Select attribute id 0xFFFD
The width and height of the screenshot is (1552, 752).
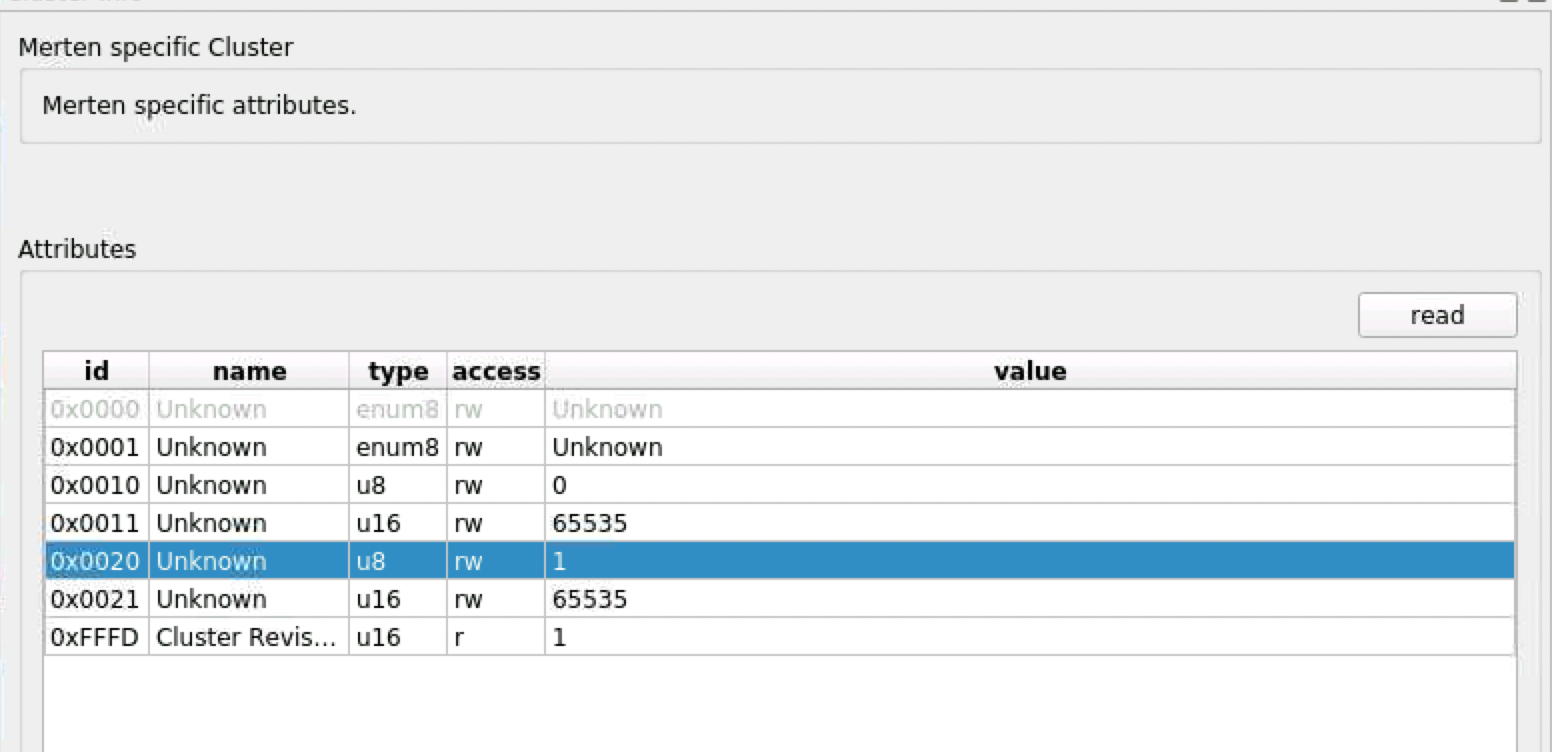pos(96,637)
